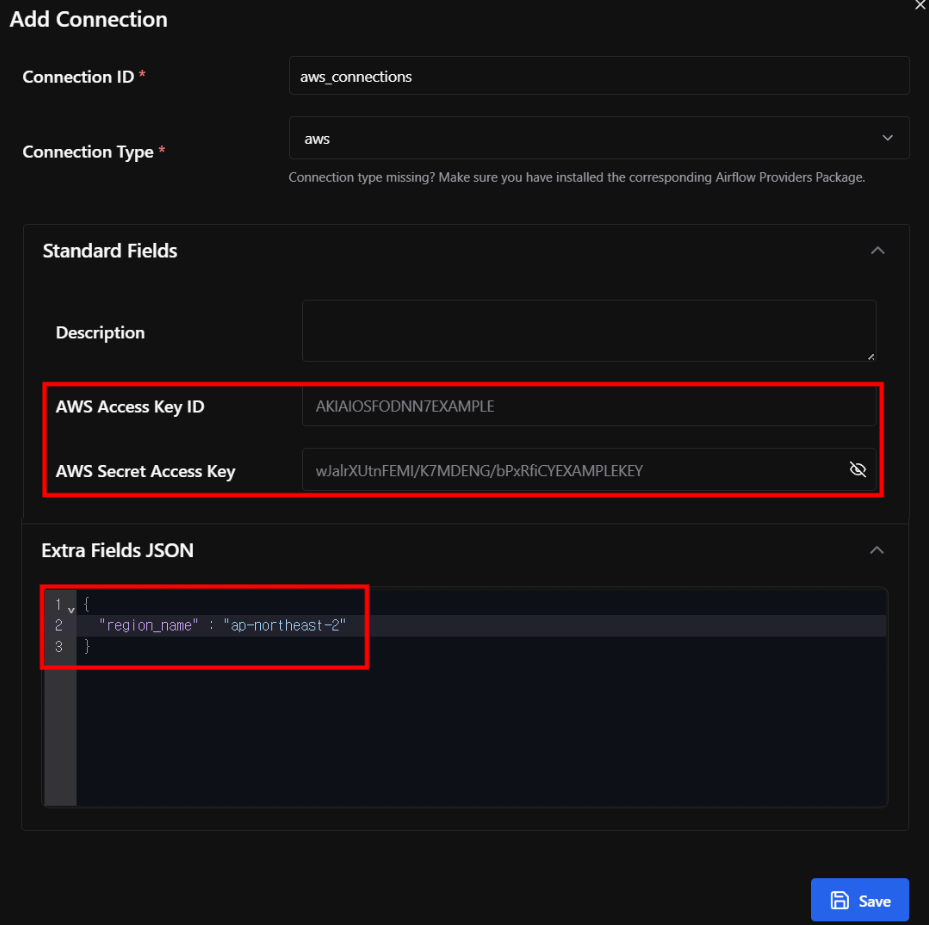The height and width of the screenshot is (925, 929).
Task: Close the Add Connection dialog
Action: coord(920,5)
